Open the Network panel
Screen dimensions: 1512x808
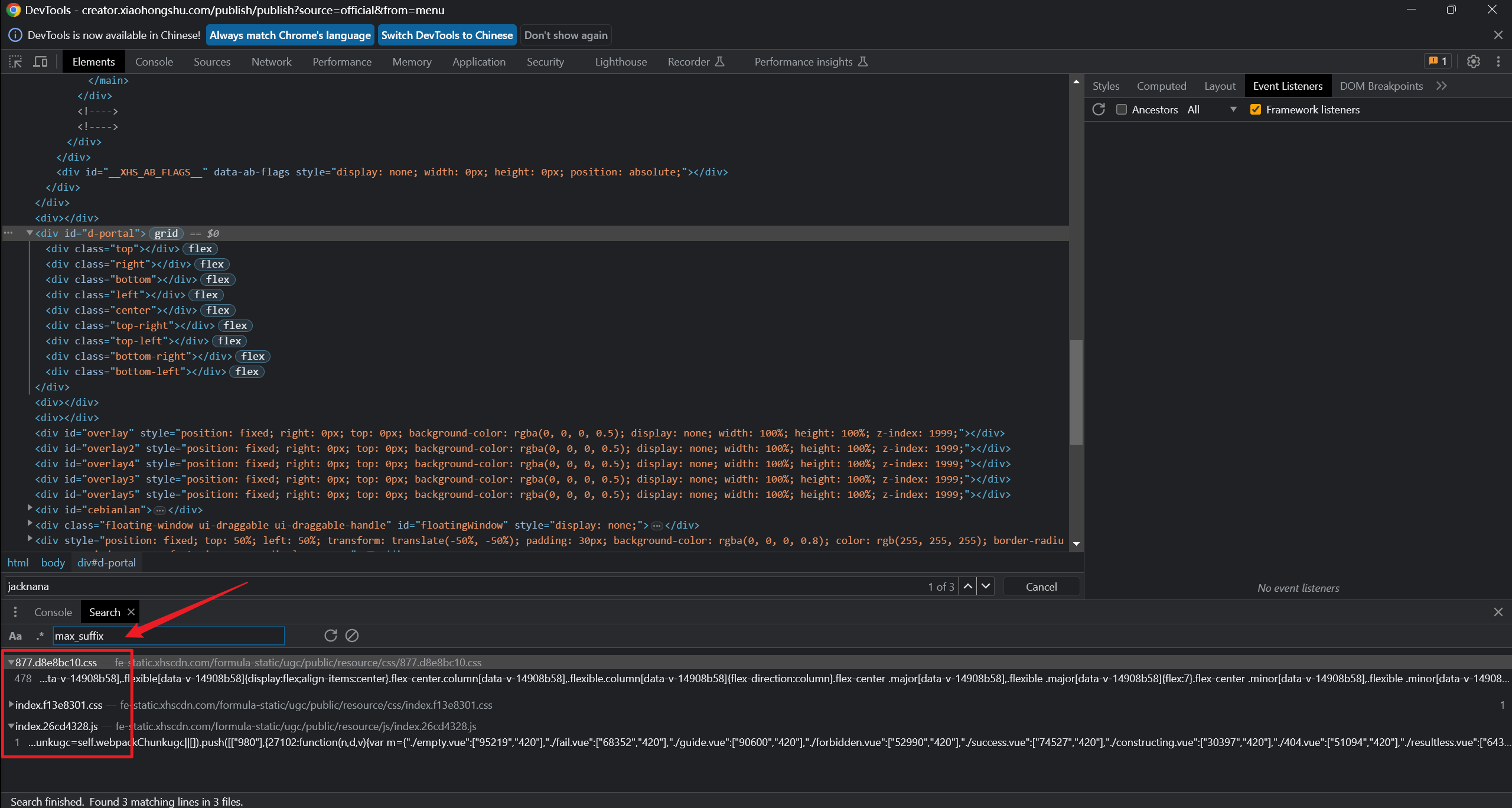pos(272,61)
